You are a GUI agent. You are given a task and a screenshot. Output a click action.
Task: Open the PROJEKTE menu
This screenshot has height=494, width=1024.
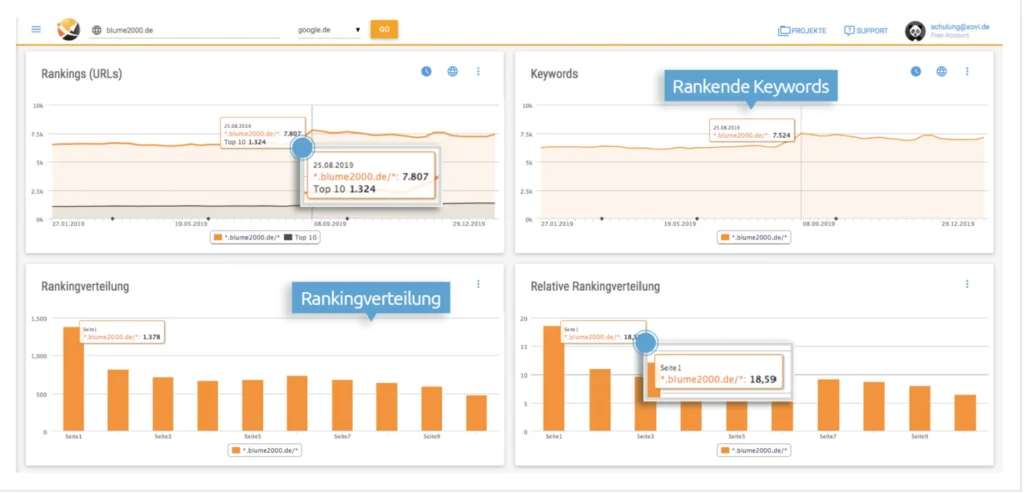click(x=802, y=30)
